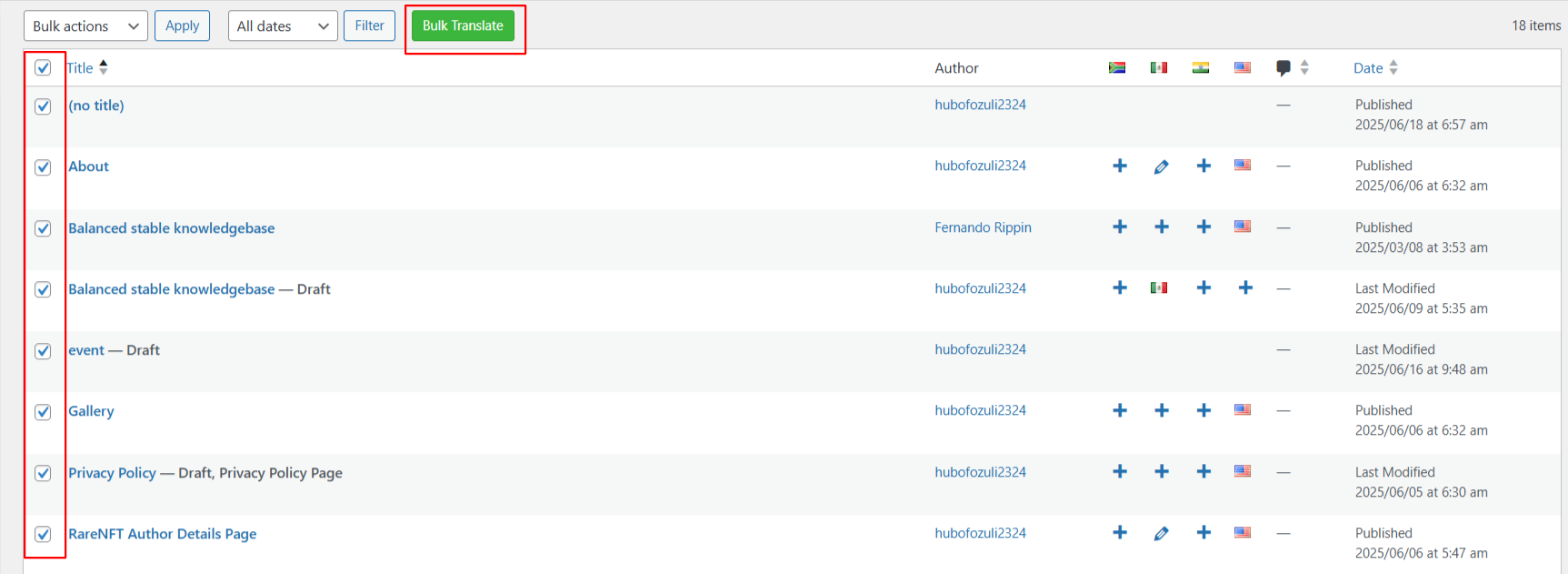Add India translation for Balanced stable knowledgebase by Fernando
The image size is (1568, 574).
pos(1203,227)
